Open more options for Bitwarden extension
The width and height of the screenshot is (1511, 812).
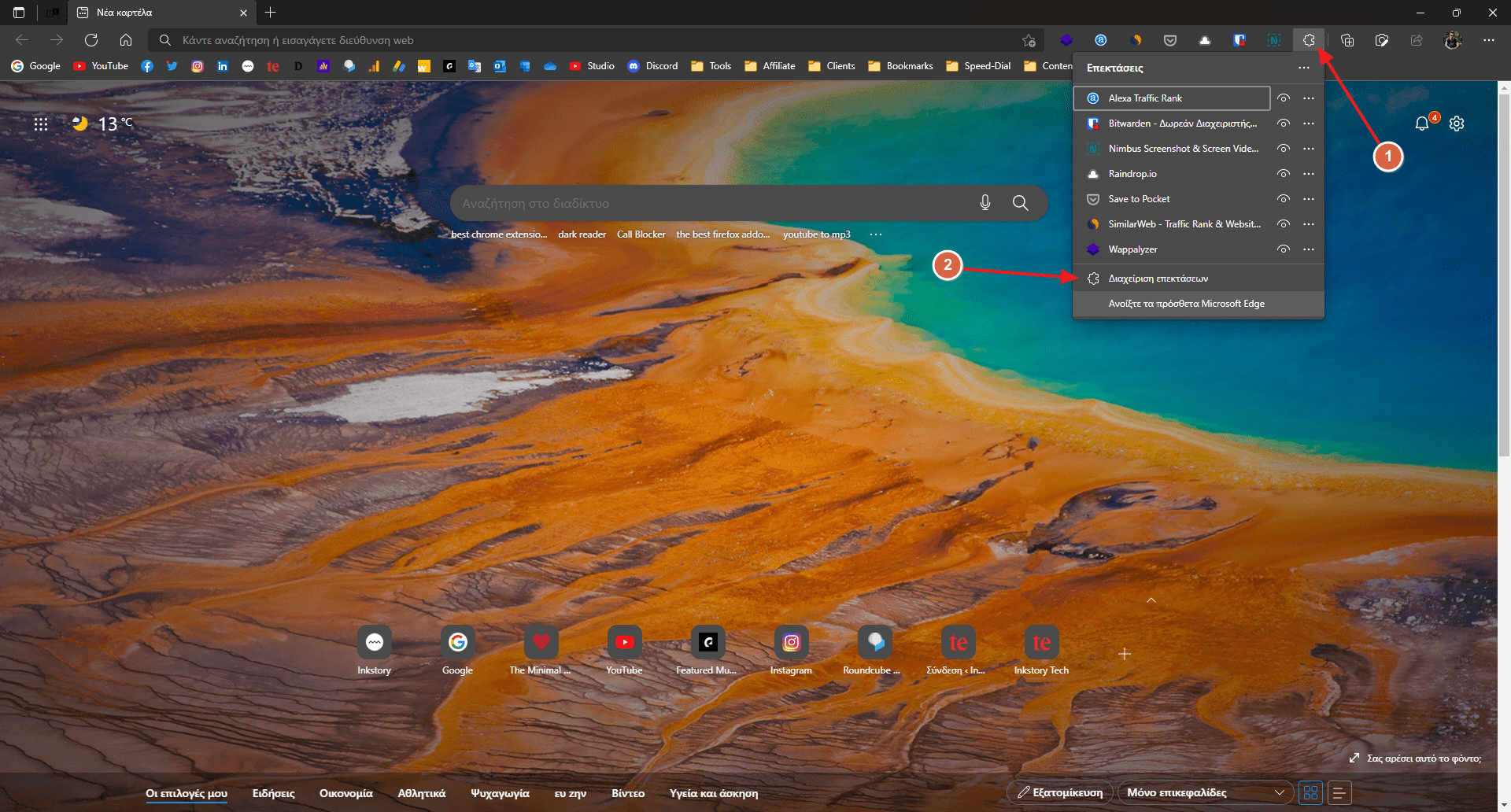coord(1309,124)
